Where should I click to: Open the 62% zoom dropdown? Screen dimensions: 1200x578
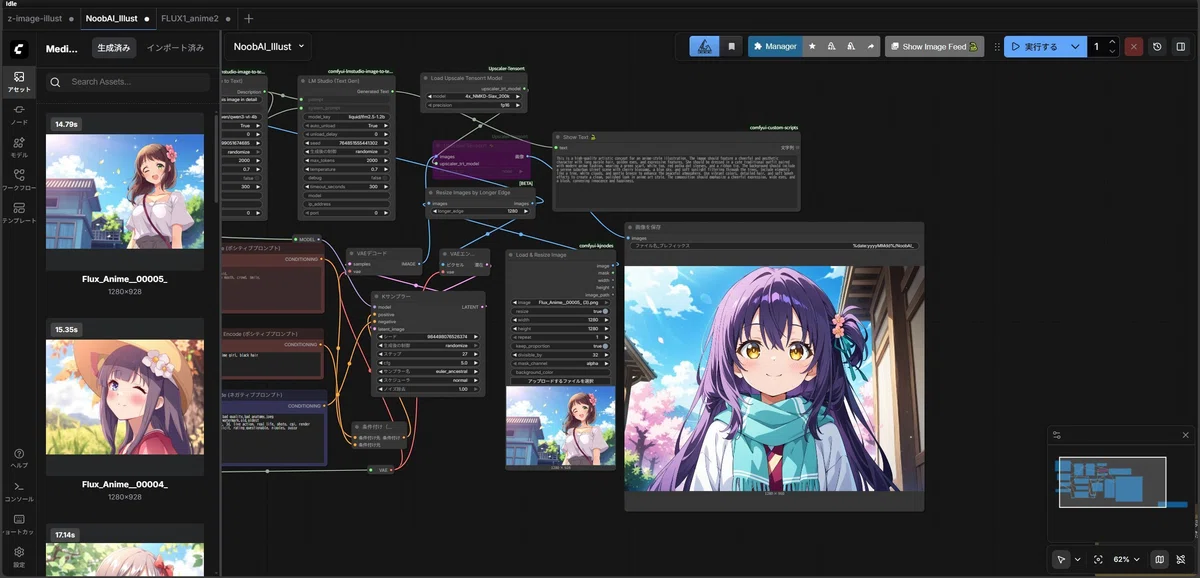tap(1125, 560)
